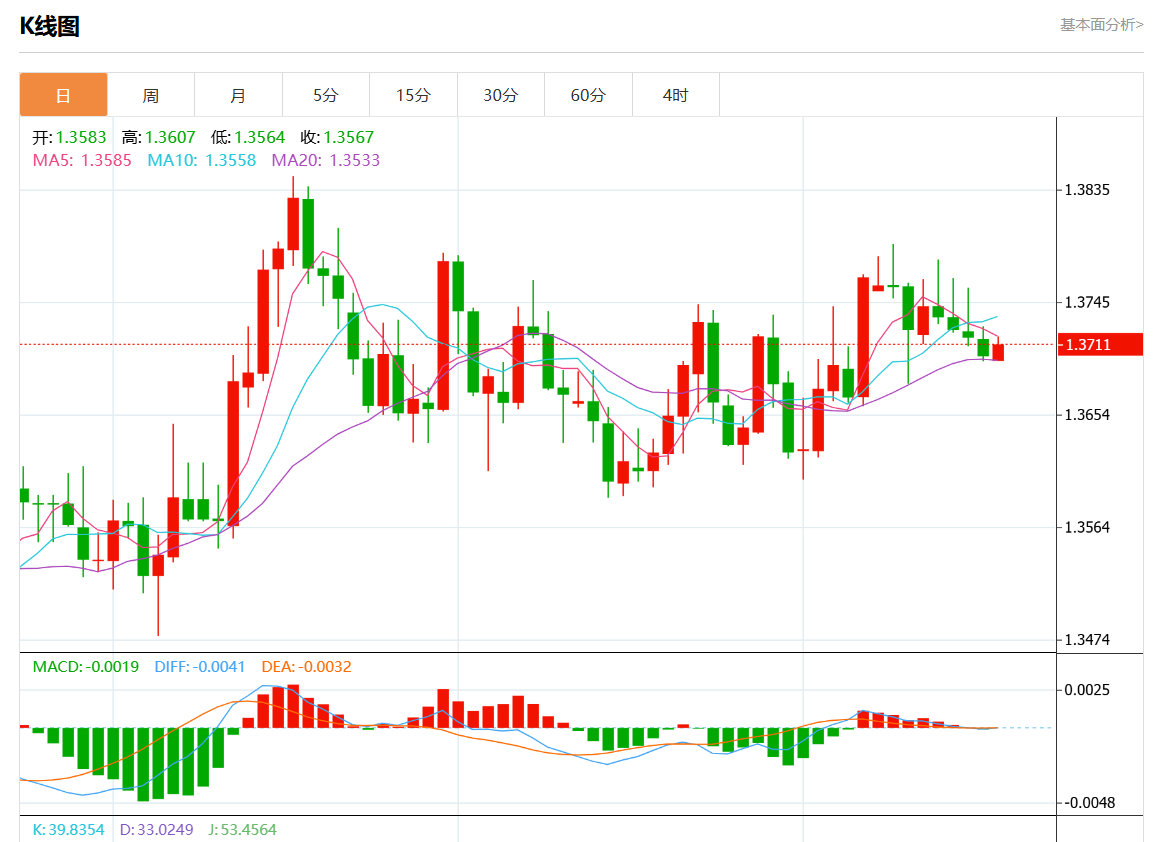Click the 收:1.3567 close value

(337, 137)
